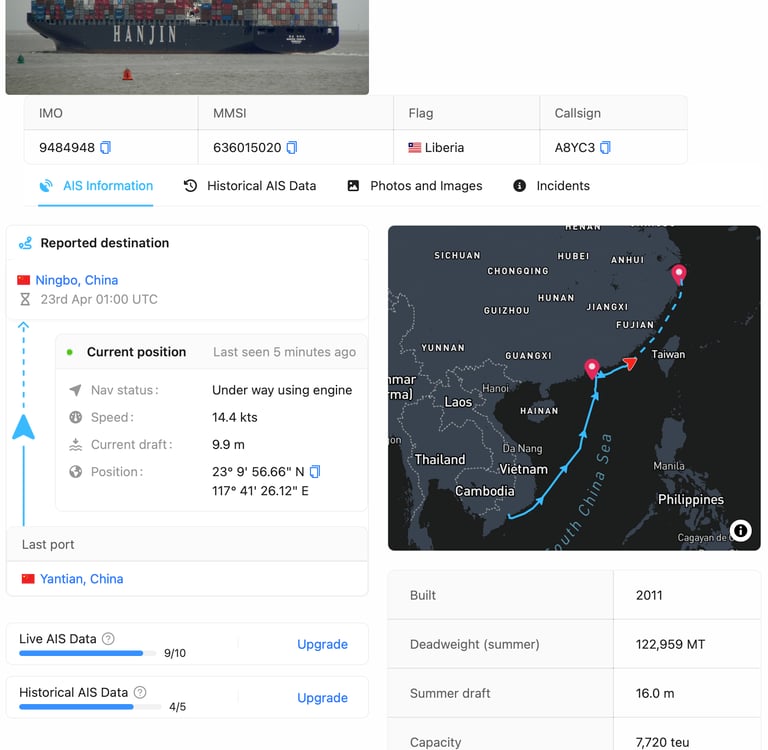Click the reported destination route icon
Viewport: 768px width, 750px height.
(x=25, y=243)
